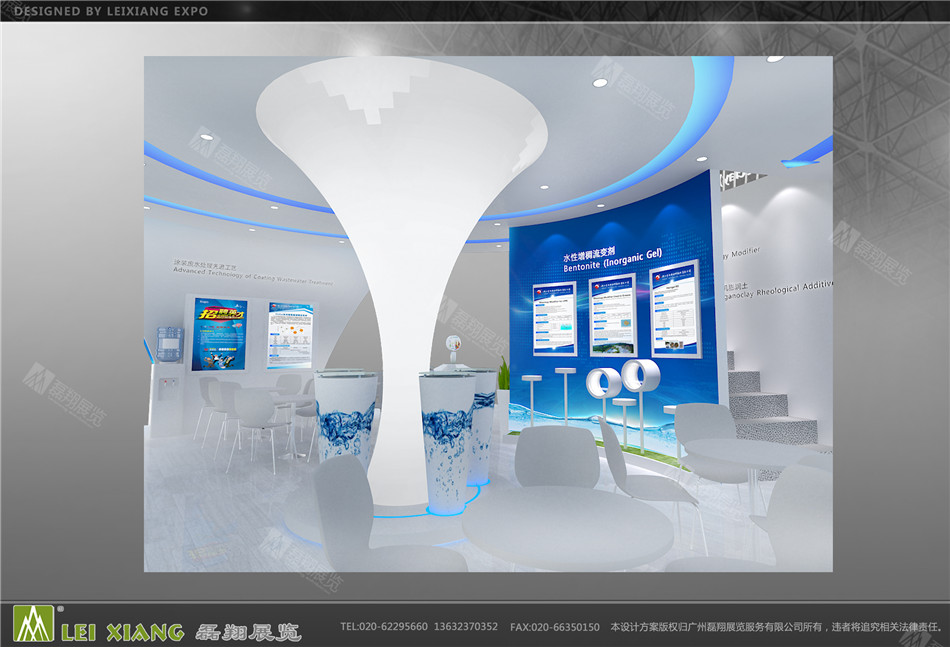Click the green potted plant beside counter
This screenshot has width=950, height=647.
pyautogui.click(x=503, y=375)
